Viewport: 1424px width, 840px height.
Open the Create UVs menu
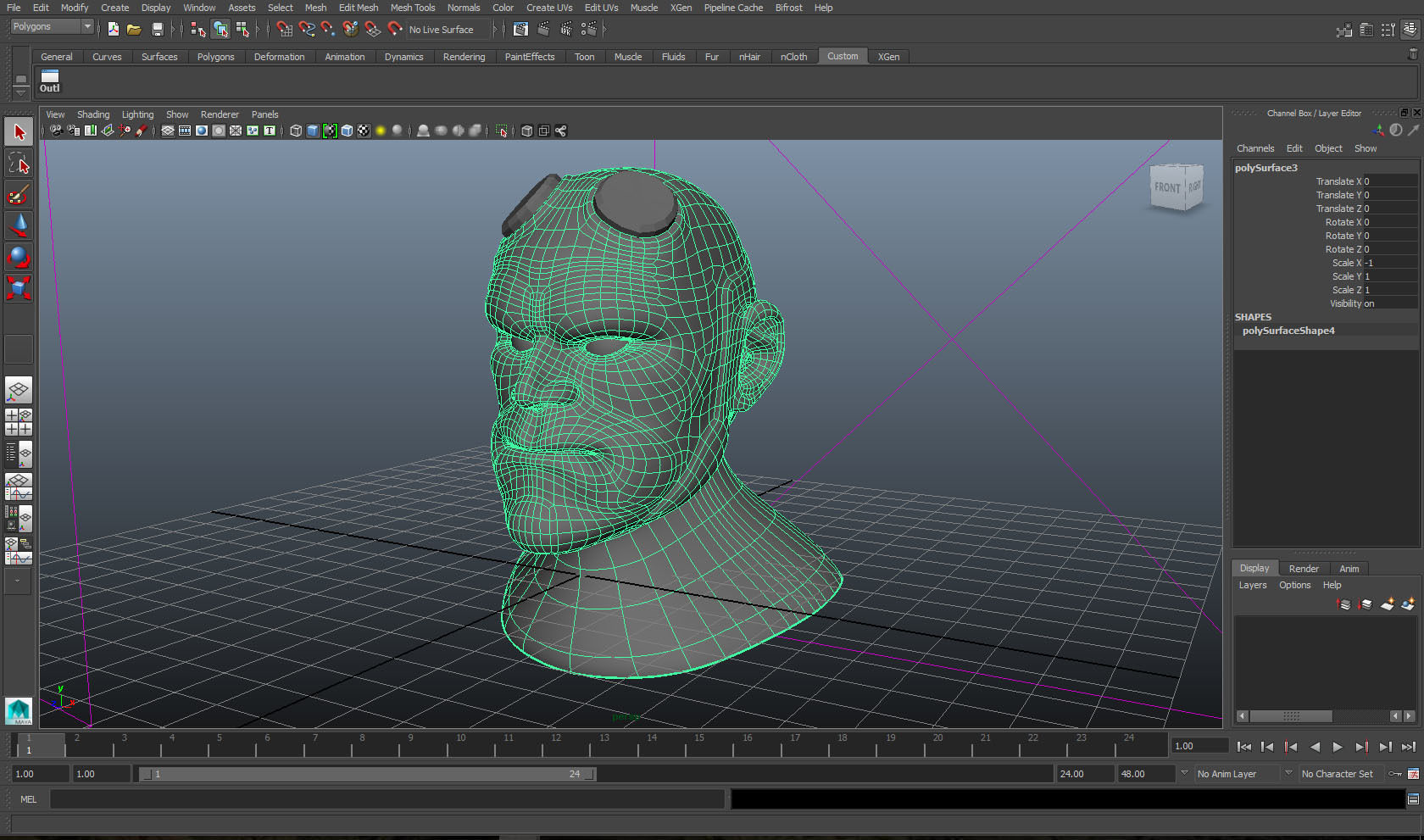pos(549,8)
